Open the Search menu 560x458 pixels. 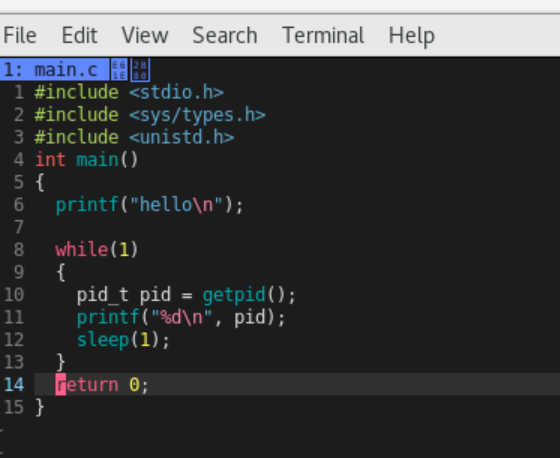pyautogui.click(x=225, y=35)
